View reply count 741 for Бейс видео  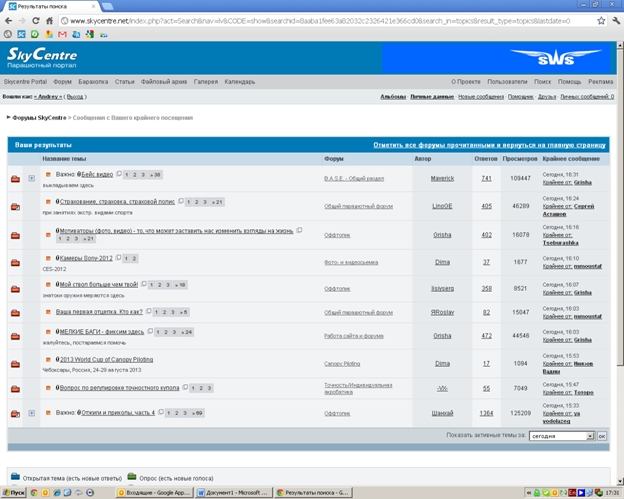tap(486, 178)
